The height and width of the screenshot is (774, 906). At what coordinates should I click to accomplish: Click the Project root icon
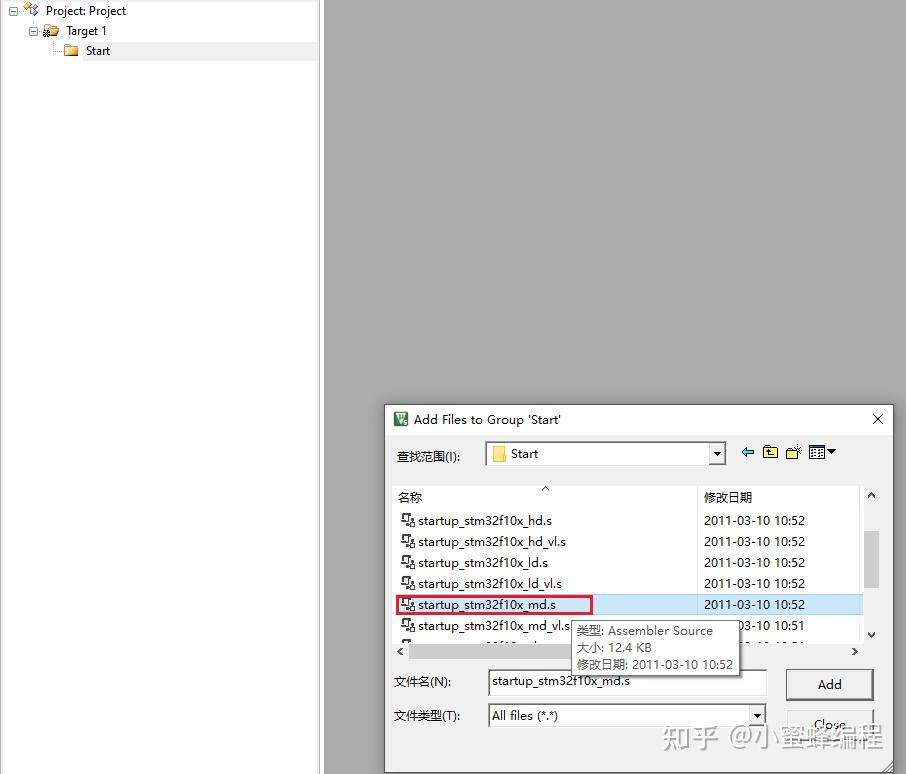[31, 10]
